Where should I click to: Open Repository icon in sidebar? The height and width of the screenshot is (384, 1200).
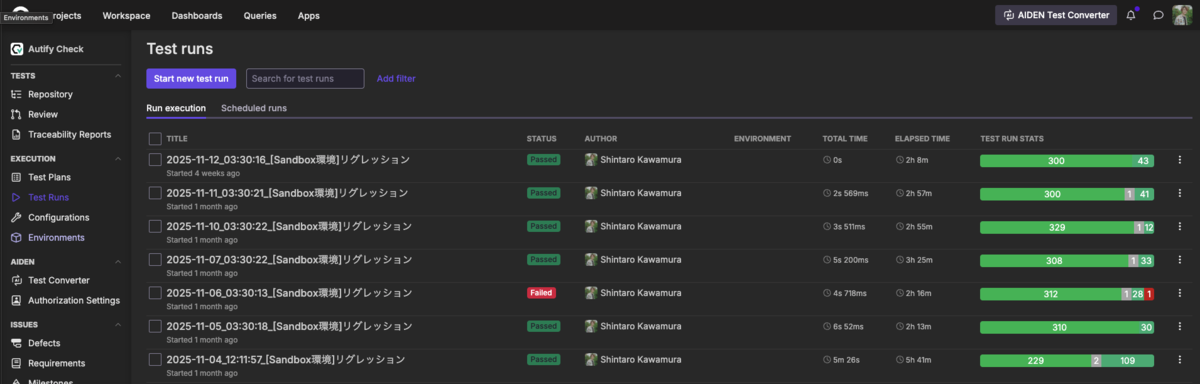point(17,94)
